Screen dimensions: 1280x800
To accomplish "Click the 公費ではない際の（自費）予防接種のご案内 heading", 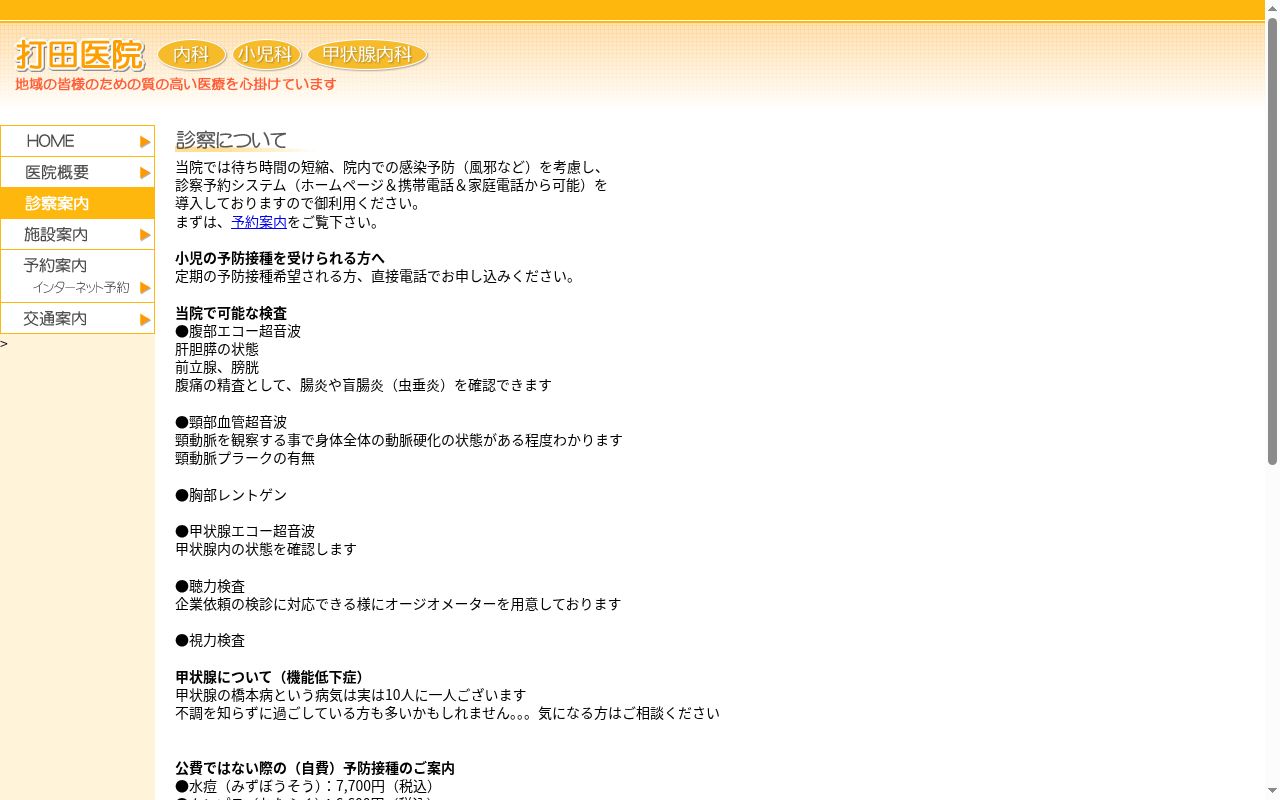I will (315, 768).
